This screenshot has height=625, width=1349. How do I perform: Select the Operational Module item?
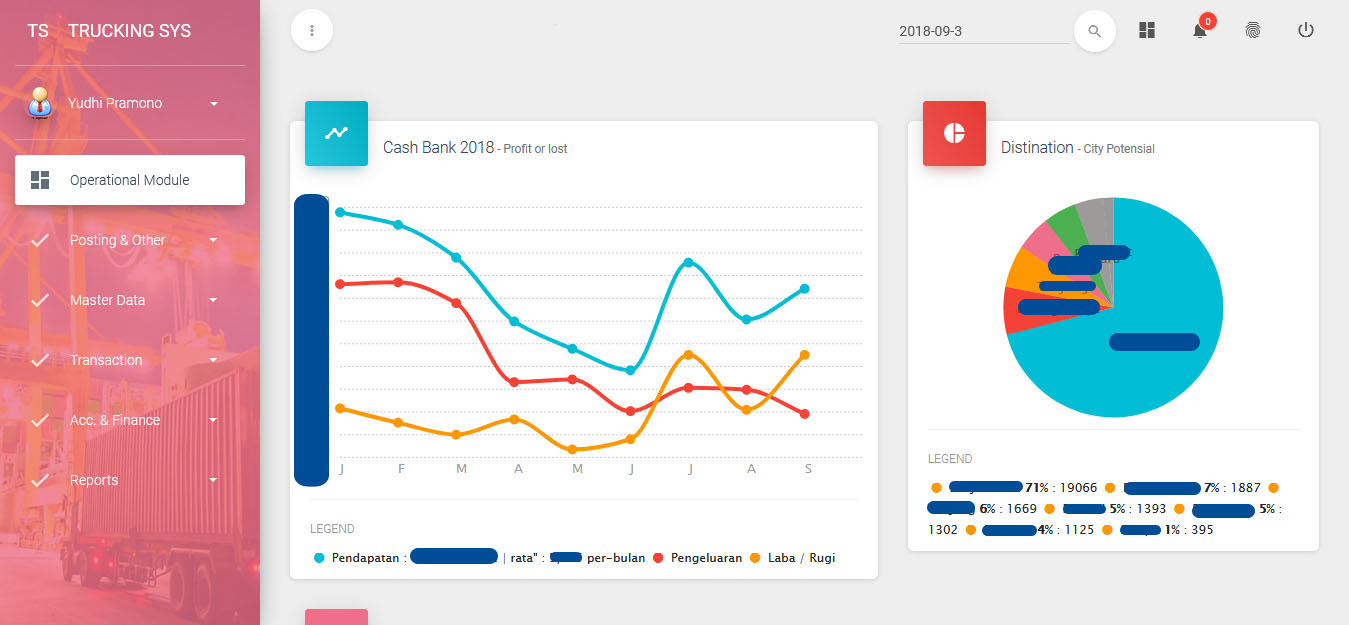(x=129, y=180)
